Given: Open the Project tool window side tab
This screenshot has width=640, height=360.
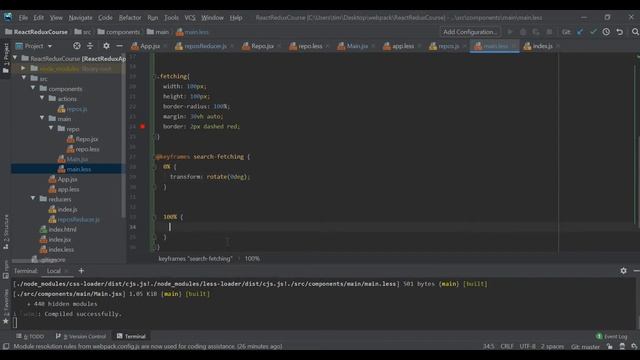Looking at the screenshot, I should (5, 58).
